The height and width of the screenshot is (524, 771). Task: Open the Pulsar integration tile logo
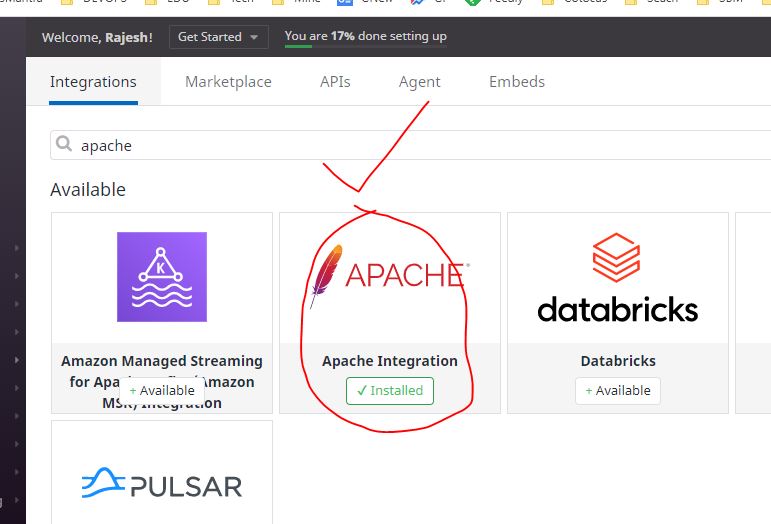(x=162, y=484)
